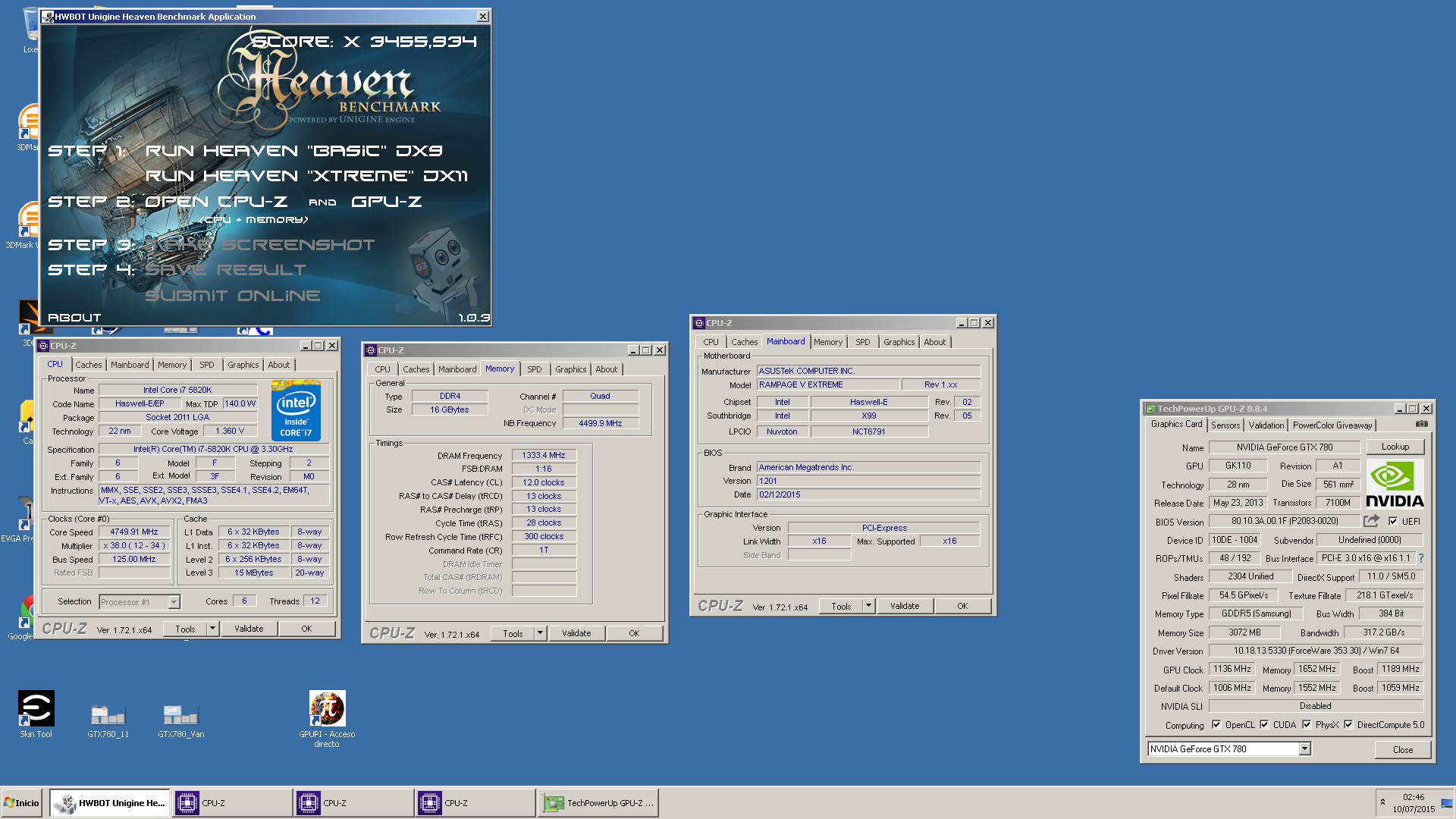Switch to Caches tab in CPU window
The width and height of the screenshot is (1456, 819).
point(88,365)
